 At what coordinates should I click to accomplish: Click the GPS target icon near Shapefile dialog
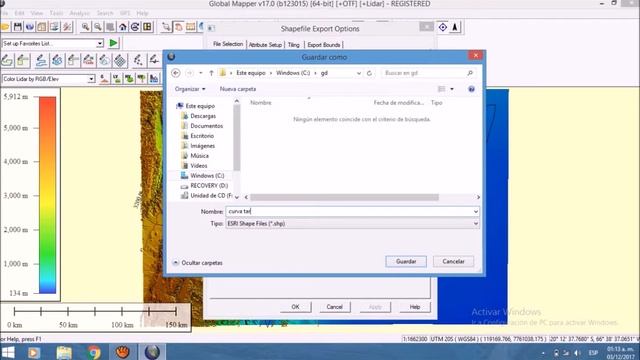443,27
